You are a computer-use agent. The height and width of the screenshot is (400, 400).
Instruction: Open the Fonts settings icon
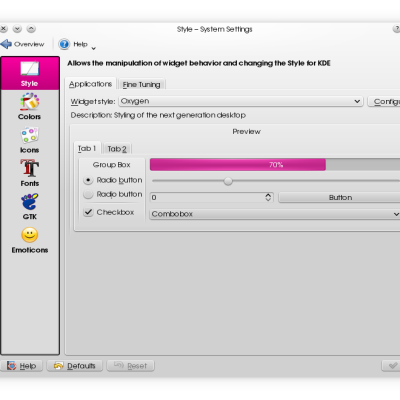click(30, 168)
